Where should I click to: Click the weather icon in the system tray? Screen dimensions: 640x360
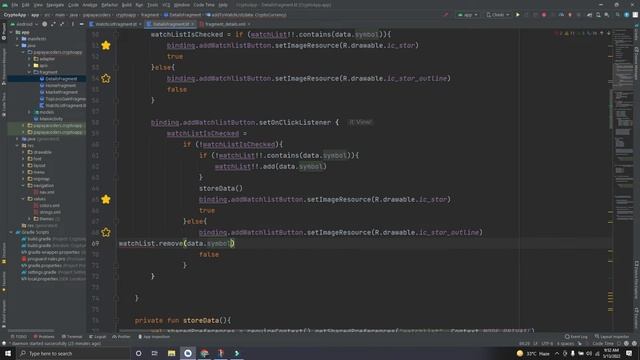click(520, 353)
